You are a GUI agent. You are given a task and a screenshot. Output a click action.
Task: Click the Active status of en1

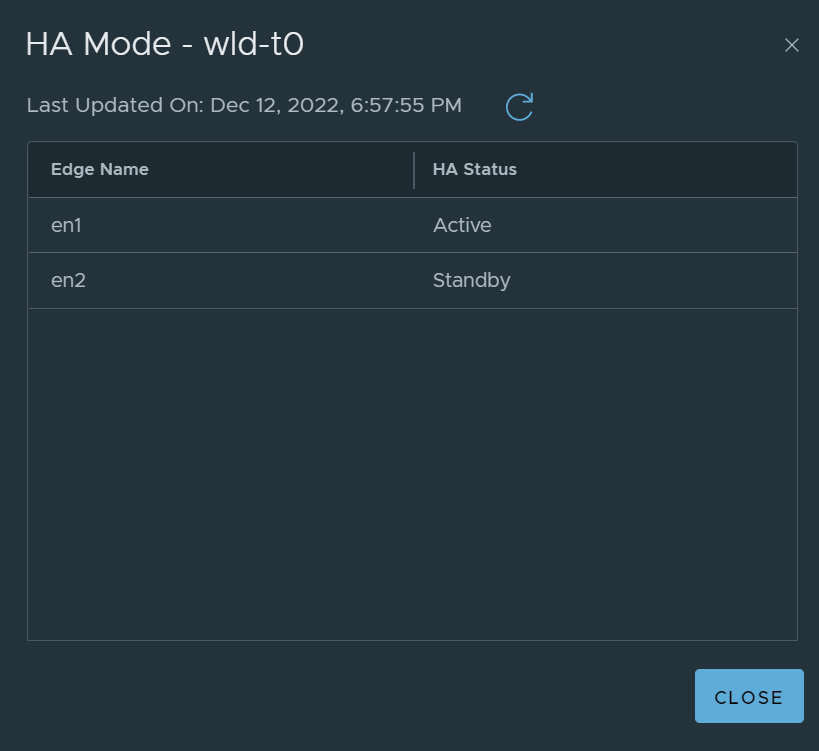[462, 226]
